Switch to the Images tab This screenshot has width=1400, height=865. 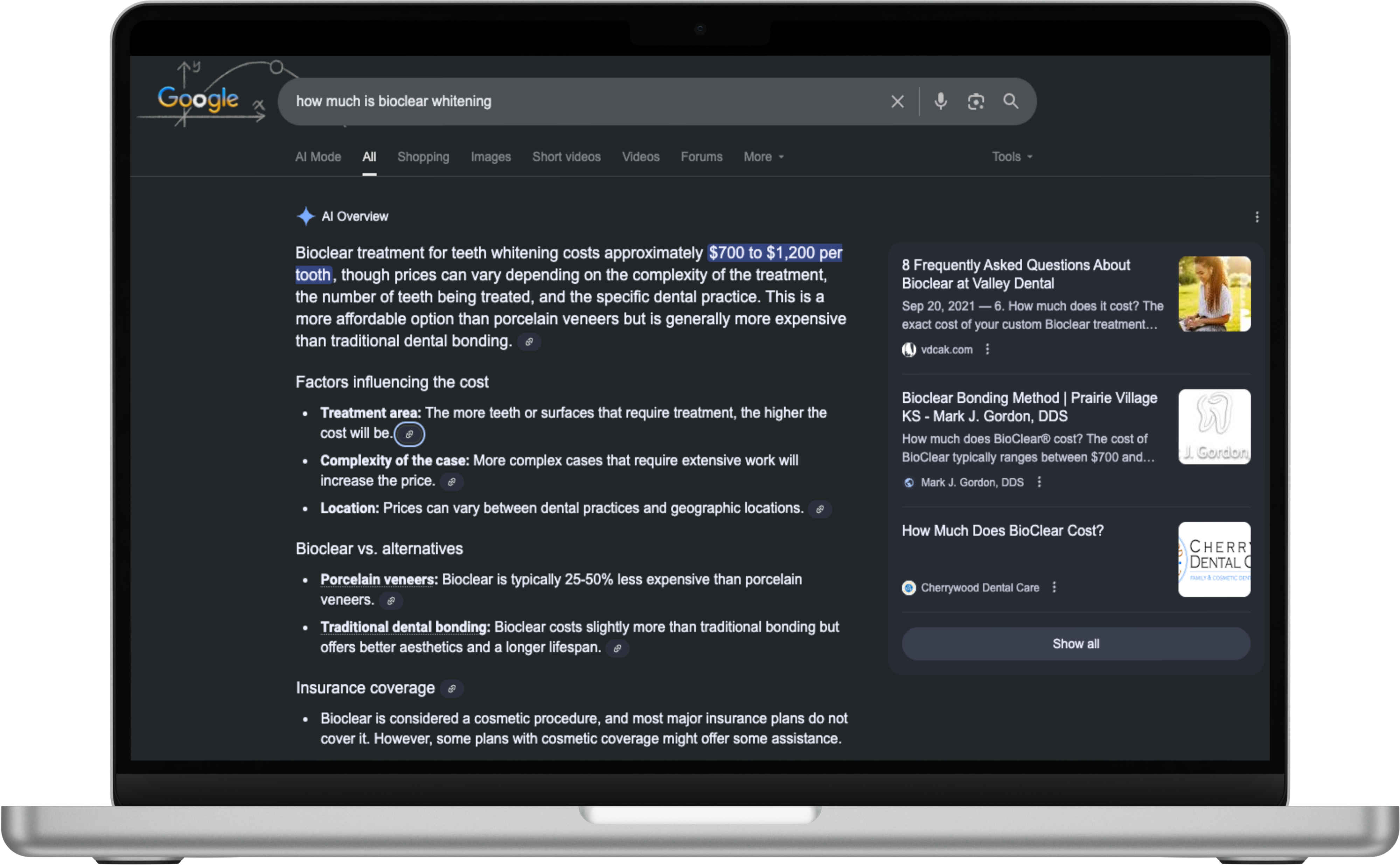pos(490,157)
